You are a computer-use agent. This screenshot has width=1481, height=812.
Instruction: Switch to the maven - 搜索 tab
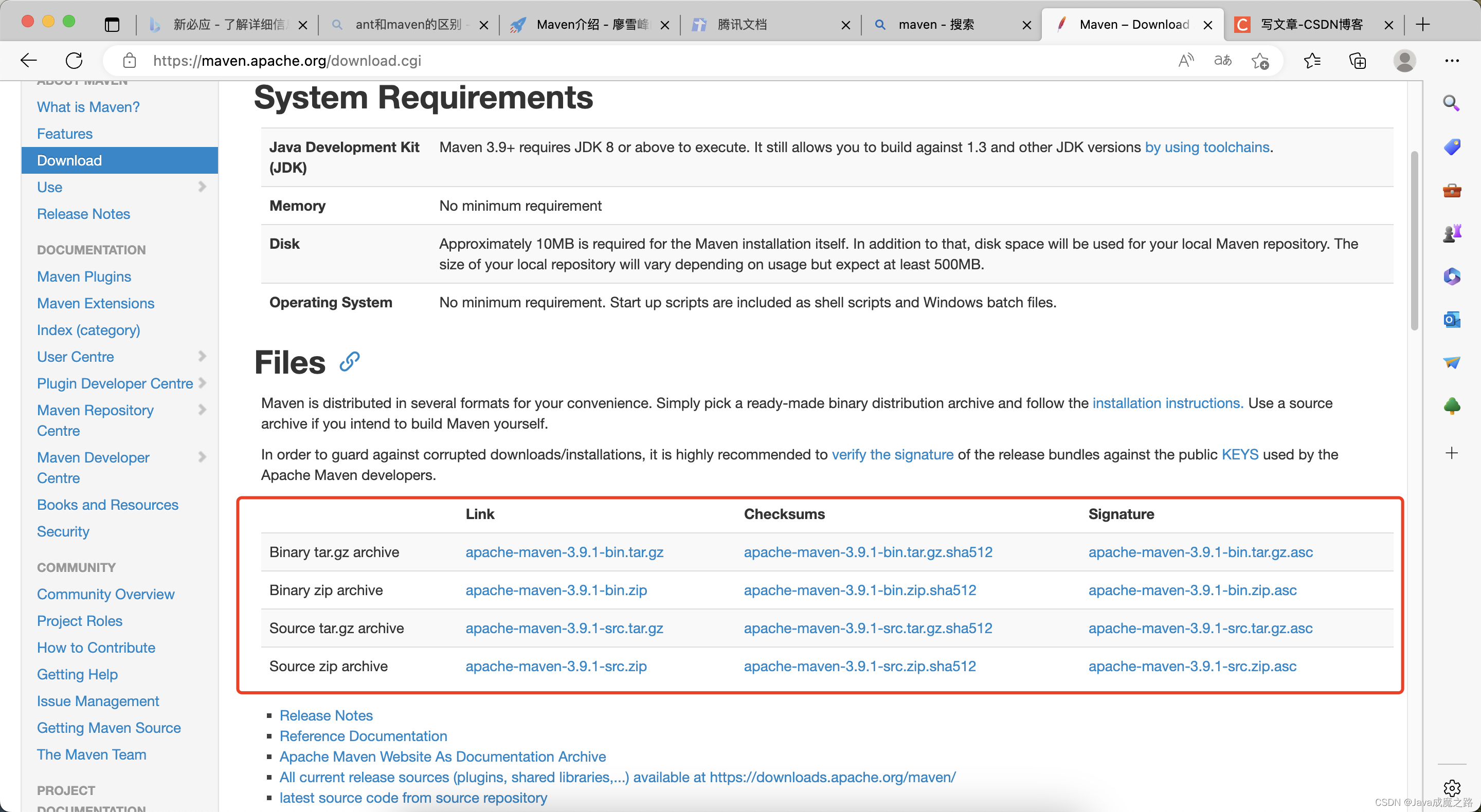951,25
